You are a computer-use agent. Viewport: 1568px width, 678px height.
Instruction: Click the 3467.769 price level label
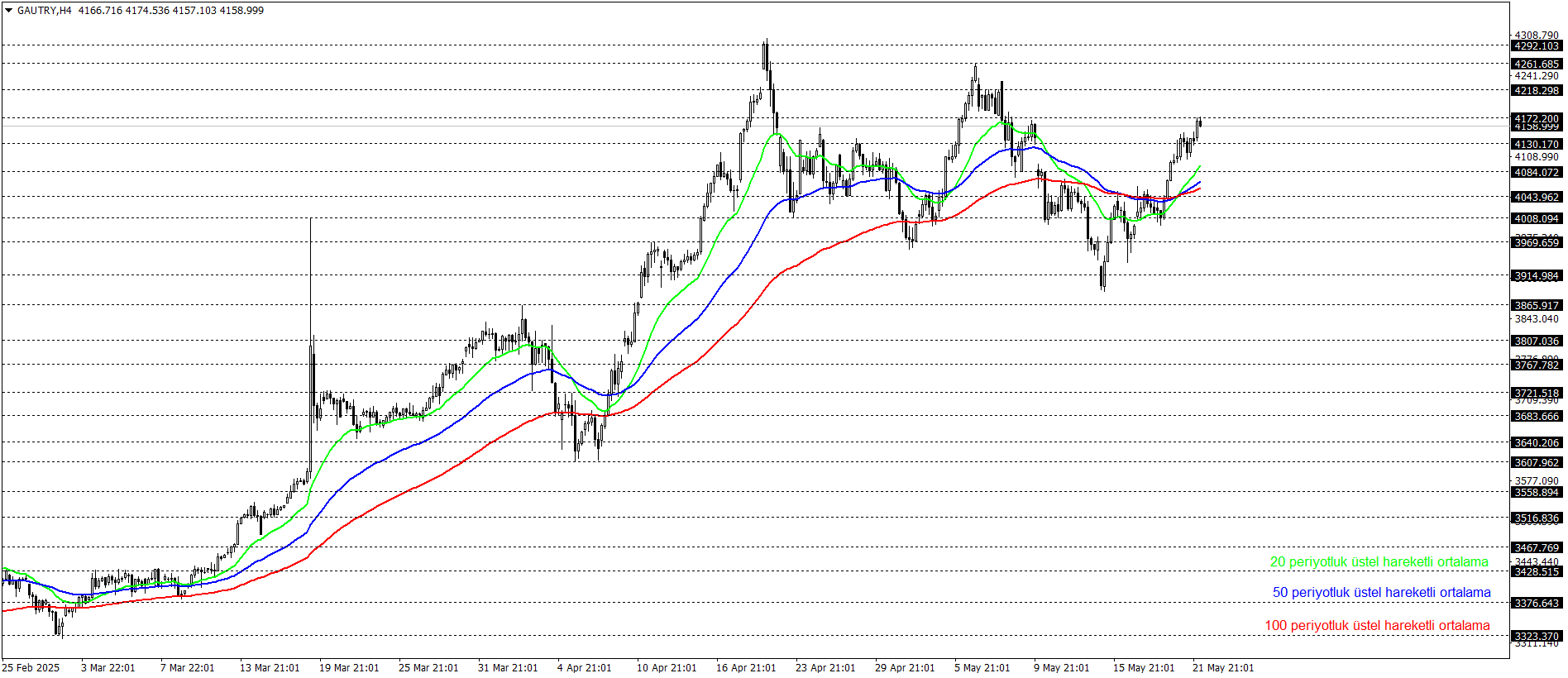coord(1537,548)
